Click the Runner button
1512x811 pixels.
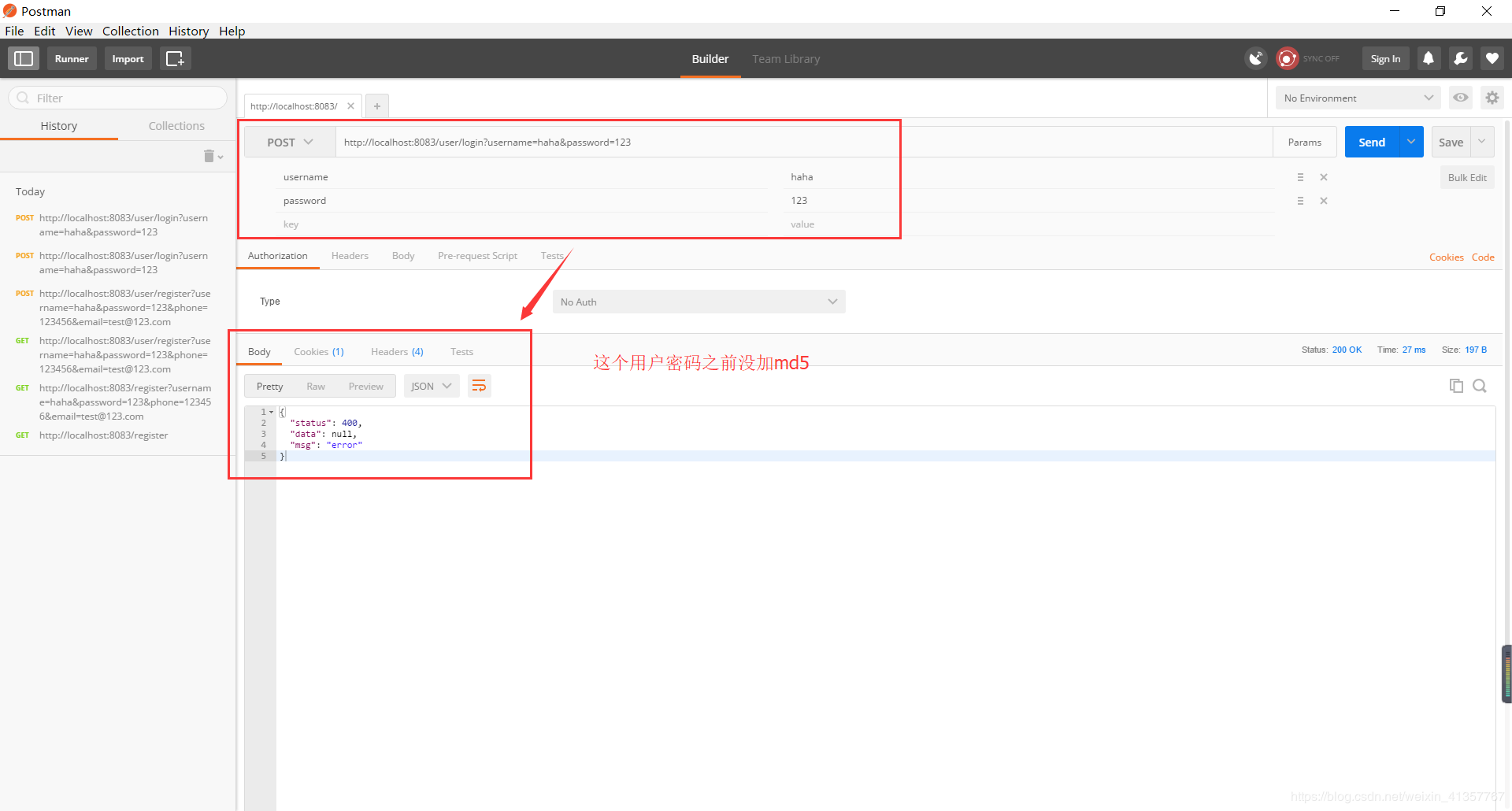[x=72, y=58]
